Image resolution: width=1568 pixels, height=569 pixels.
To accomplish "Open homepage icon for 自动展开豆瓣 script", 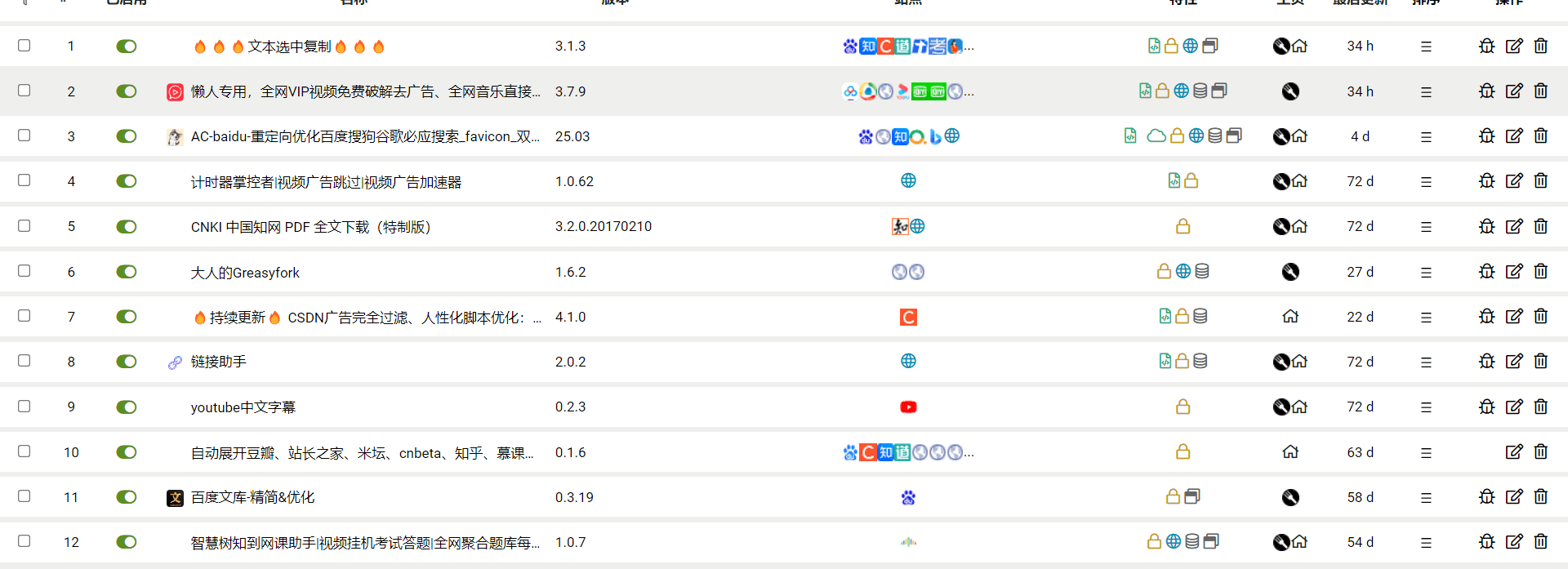I will click(1290, 451).
